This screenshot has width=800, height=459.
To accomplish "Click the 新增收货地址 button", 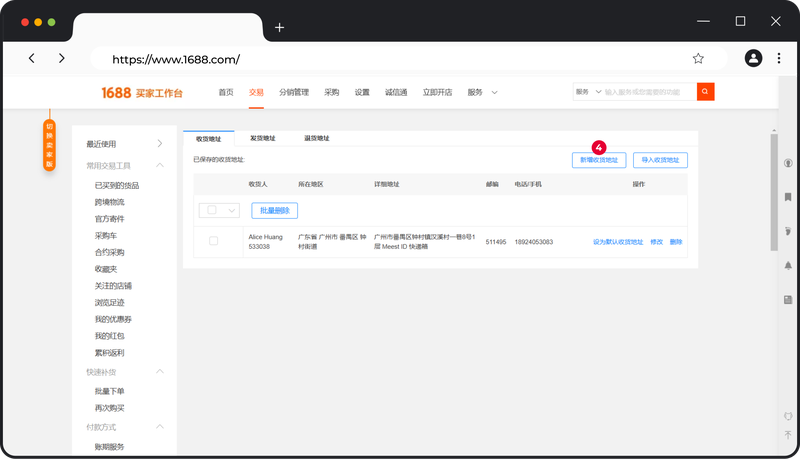I will tap(598, 160).
